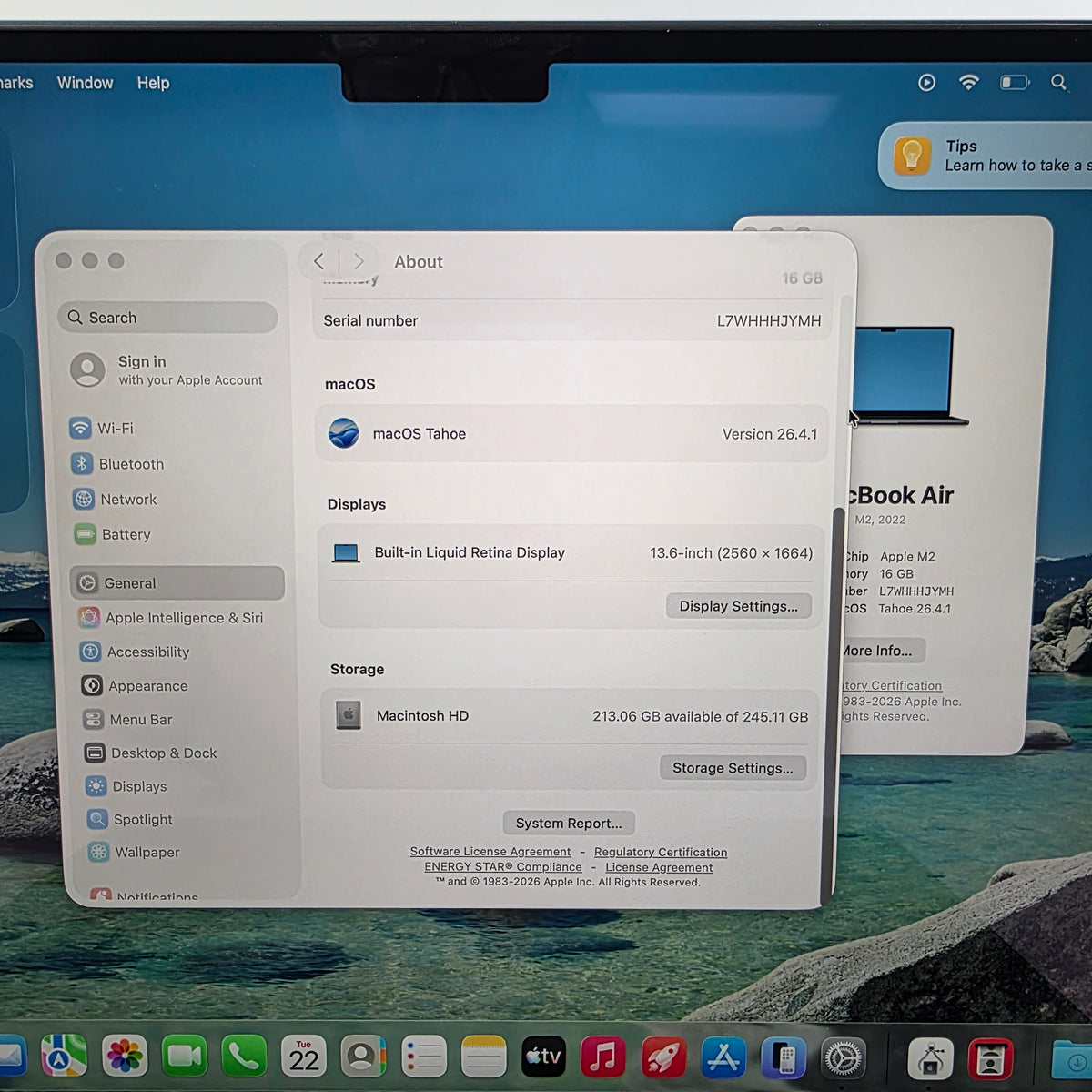Click Tahoe 26.4.1 in About This Mac window
The width and height of the screenshot is (1092, 1092).
tap(915, 609)
